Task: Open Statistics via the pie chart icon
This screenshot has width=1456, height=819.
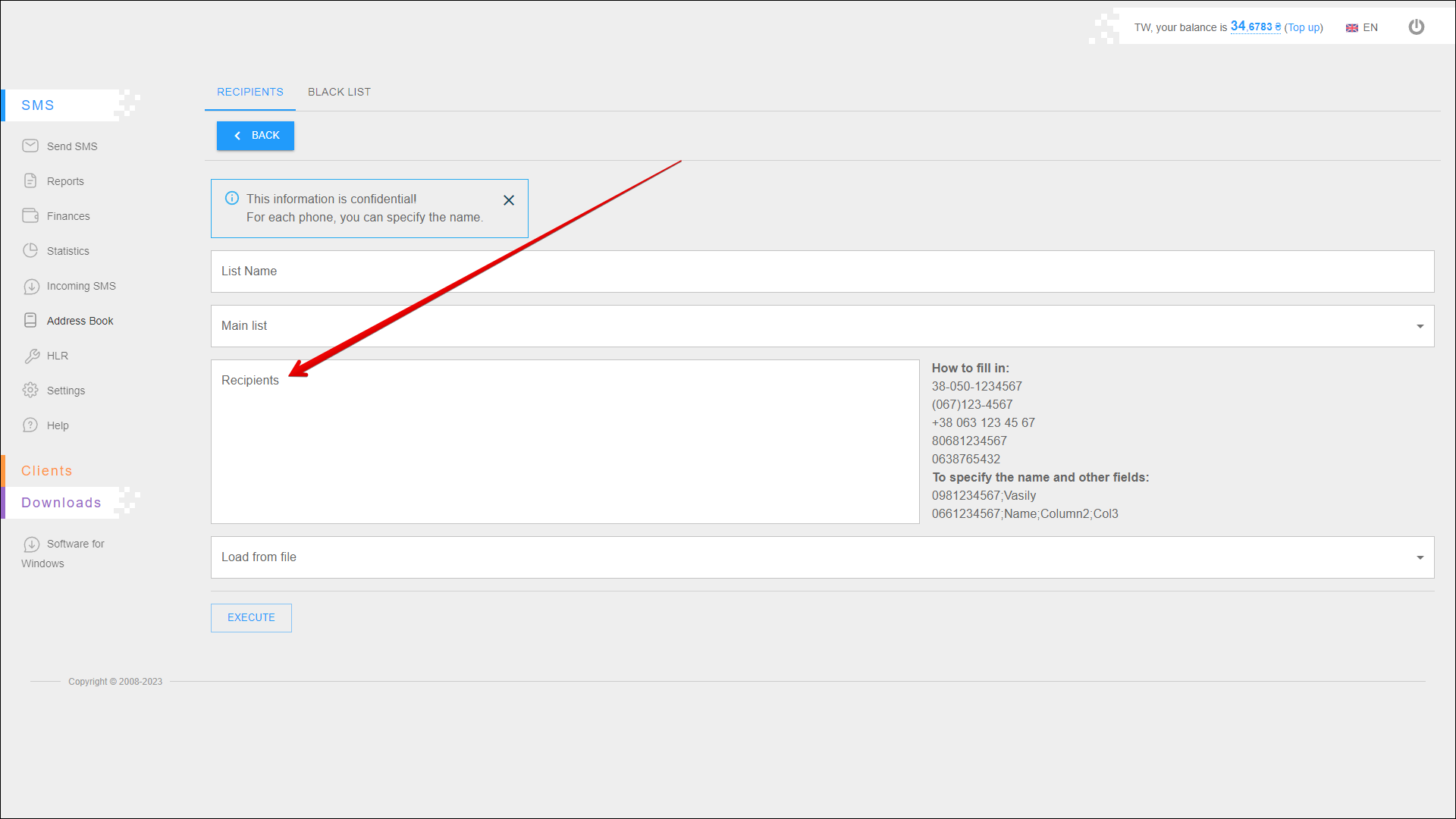Action: click(30, 250)
